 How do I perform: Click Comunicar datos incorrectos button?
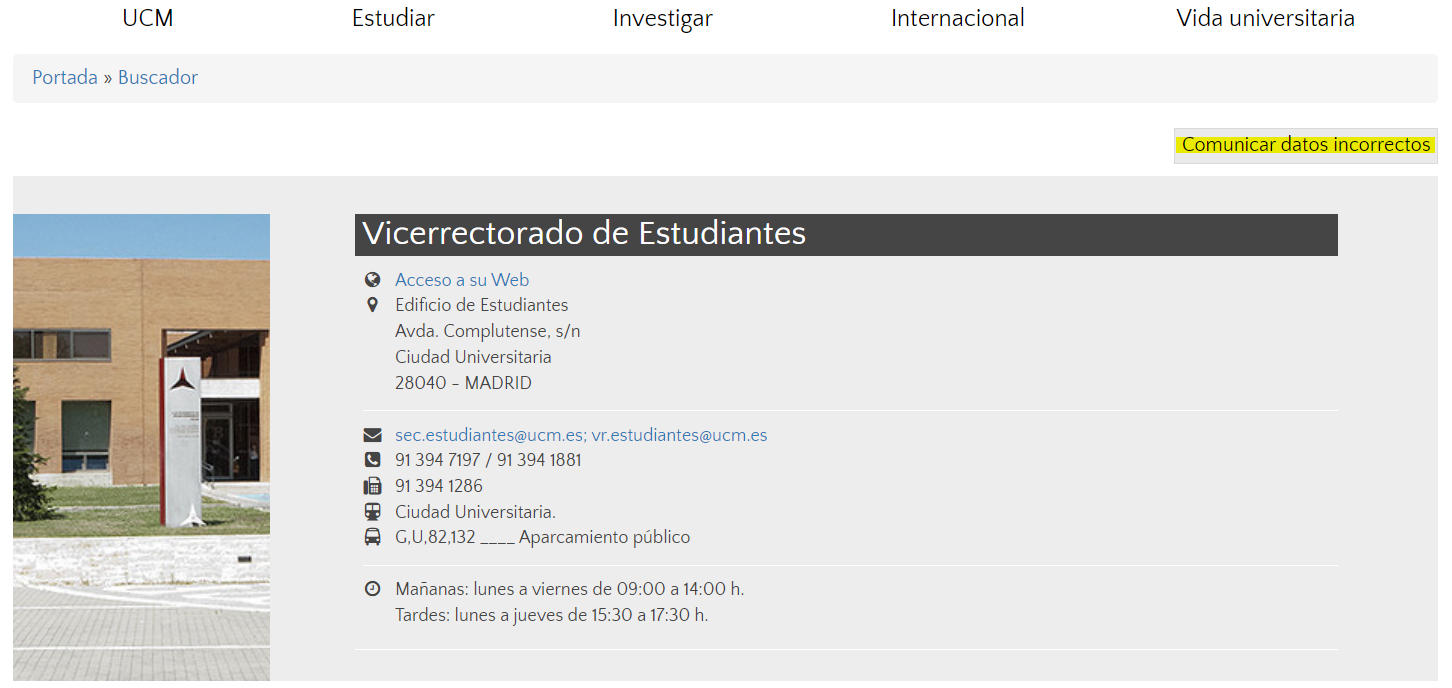(1306, 145)
